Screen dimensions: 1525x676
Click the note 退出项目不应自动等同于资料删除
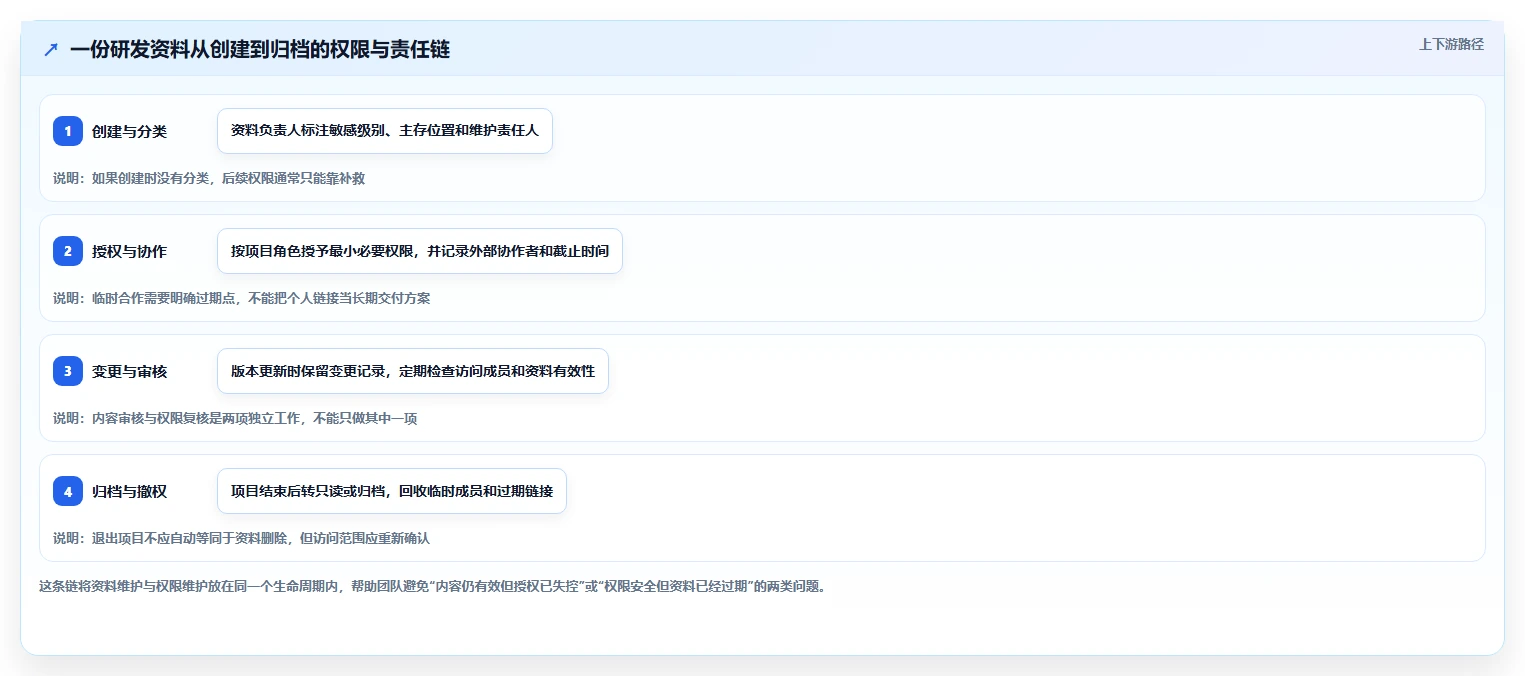[241, 538]
